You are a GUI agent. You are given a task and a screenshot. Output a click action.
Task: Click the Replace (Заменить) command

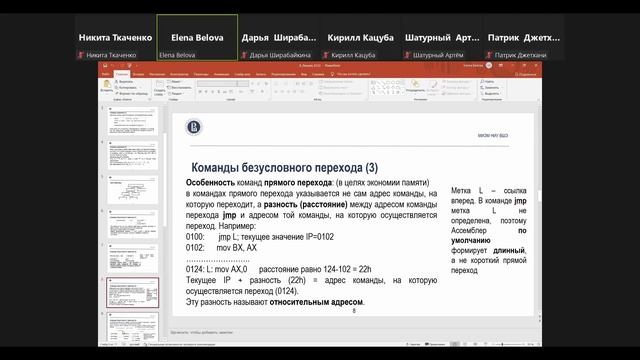point(489,87)
